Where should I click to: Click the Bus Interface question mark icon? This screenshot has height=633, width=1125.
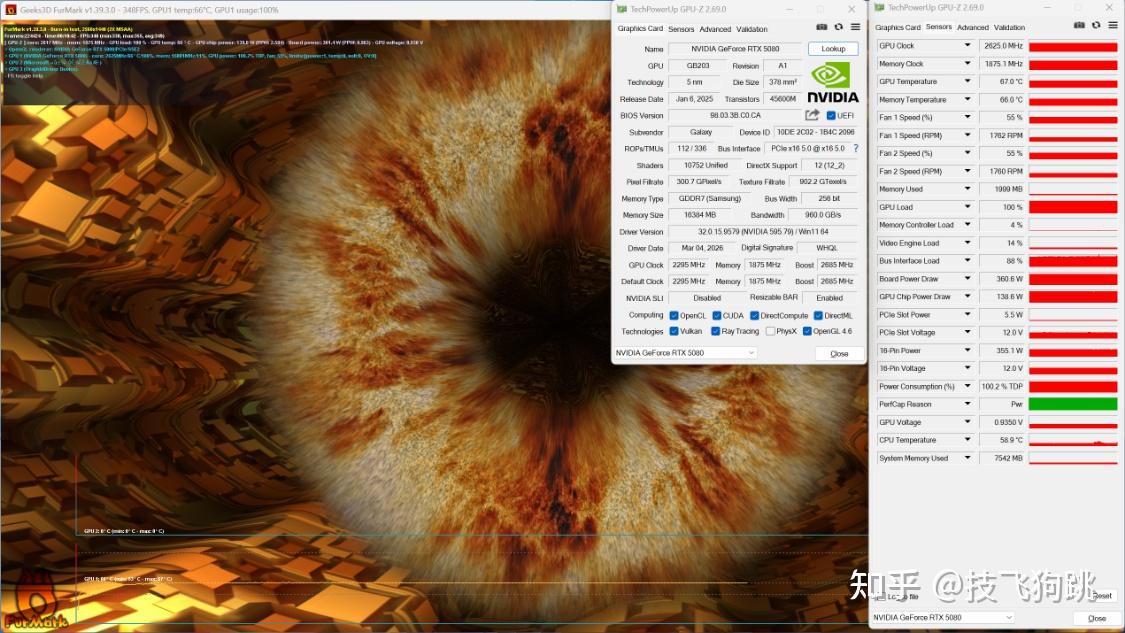pyautogui.click(x=855, y=149)
